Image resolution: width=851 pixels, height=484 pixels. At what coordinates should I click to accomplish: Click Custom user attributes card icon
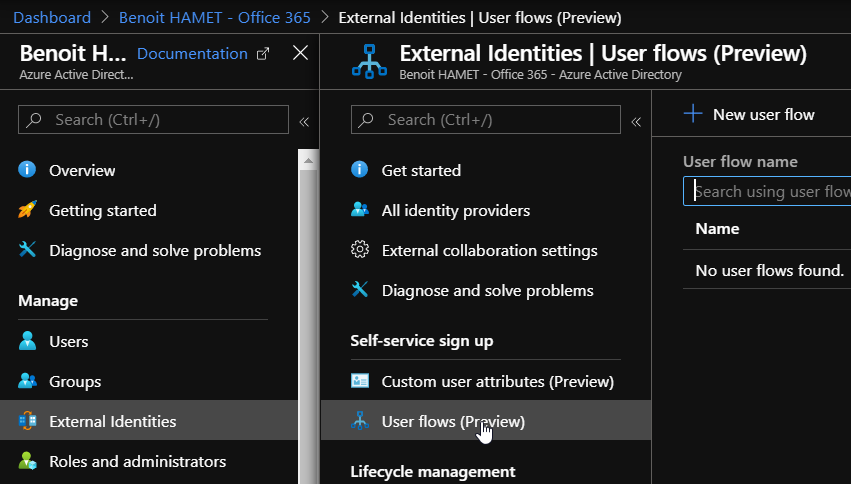point(360,381)
